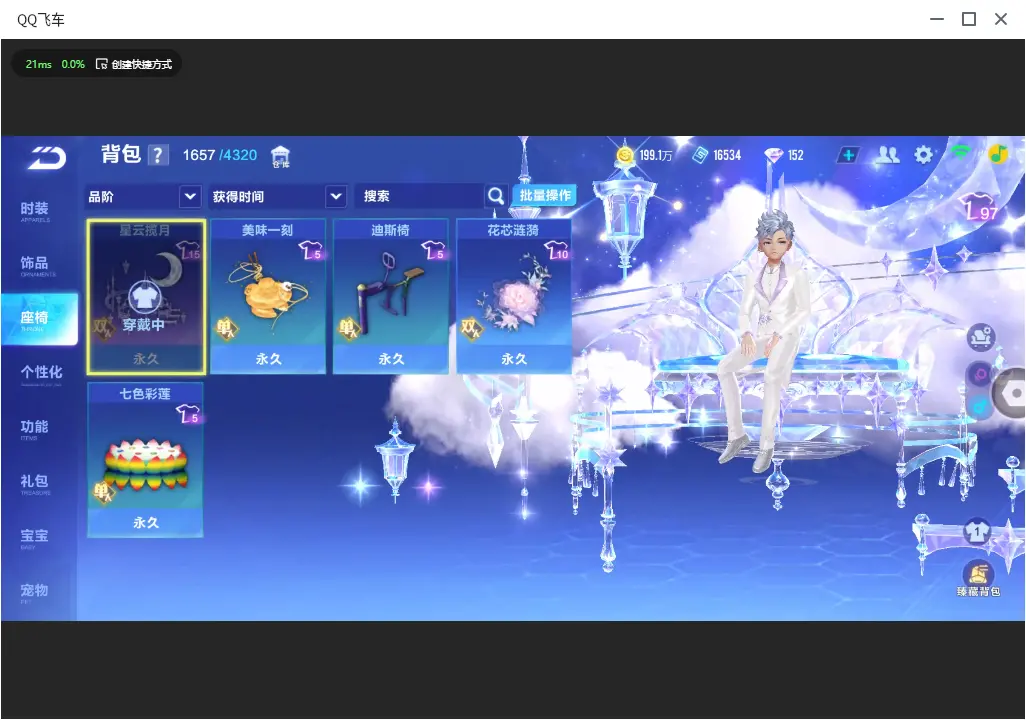This screenshot has width=1026, height=720.
Task: Click the fashion score shirt icon 97
Action: pos(978,207)
